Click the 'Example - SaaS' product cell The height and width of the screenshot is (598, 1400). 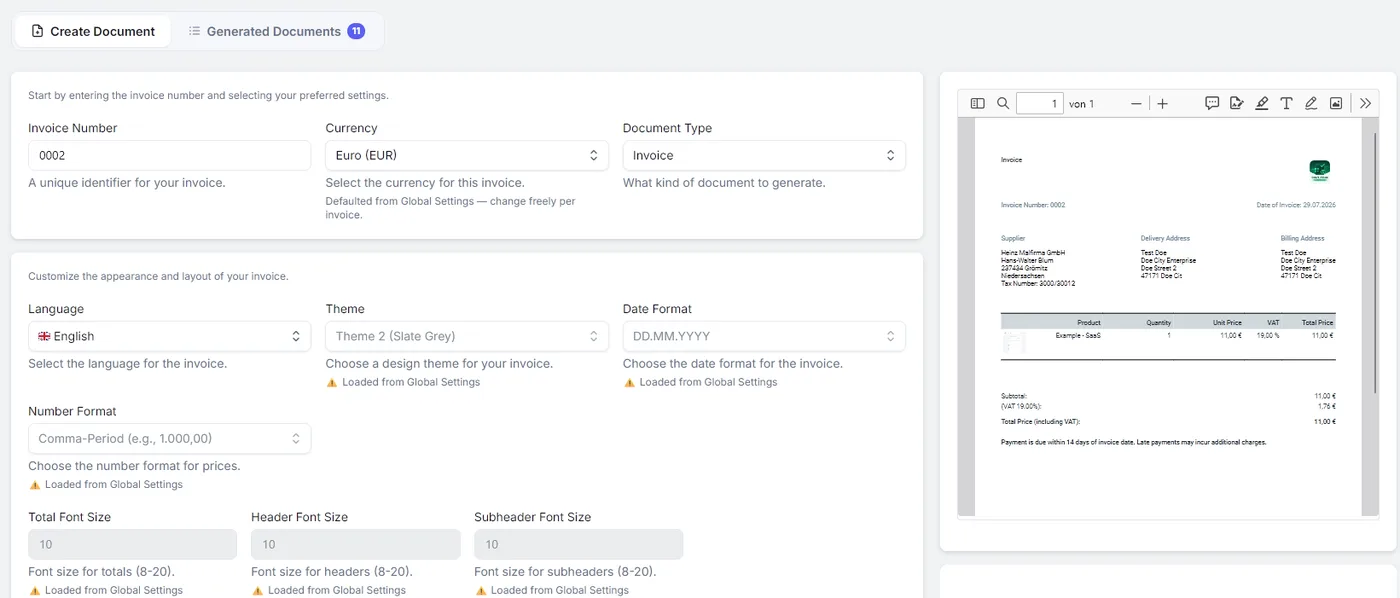(x=1078, y=336)
